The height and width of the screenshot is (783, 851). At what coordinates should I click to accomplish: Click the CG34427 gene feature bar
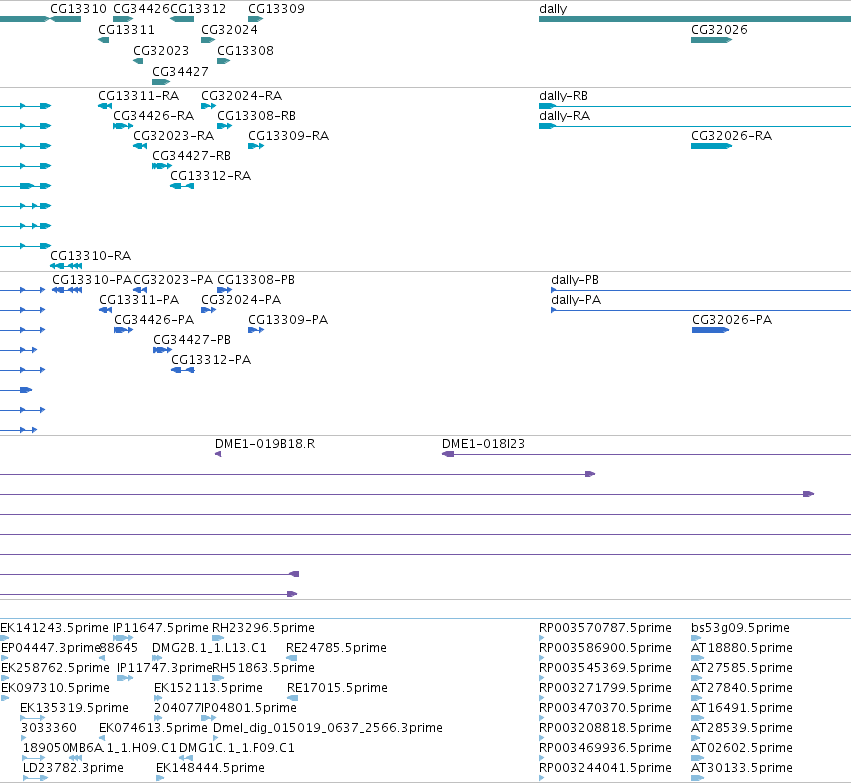161,82
